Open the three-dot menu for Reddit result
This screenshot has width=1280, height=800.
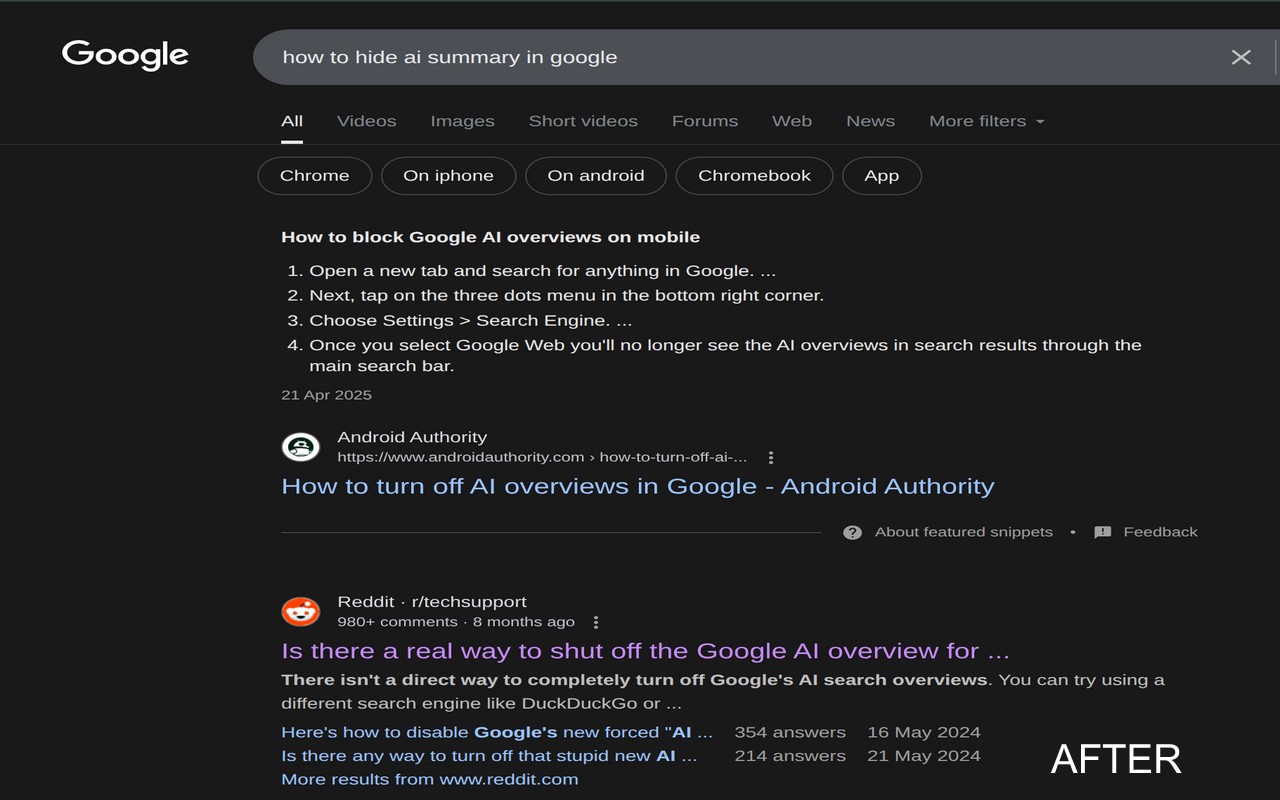tap(596, 622)
